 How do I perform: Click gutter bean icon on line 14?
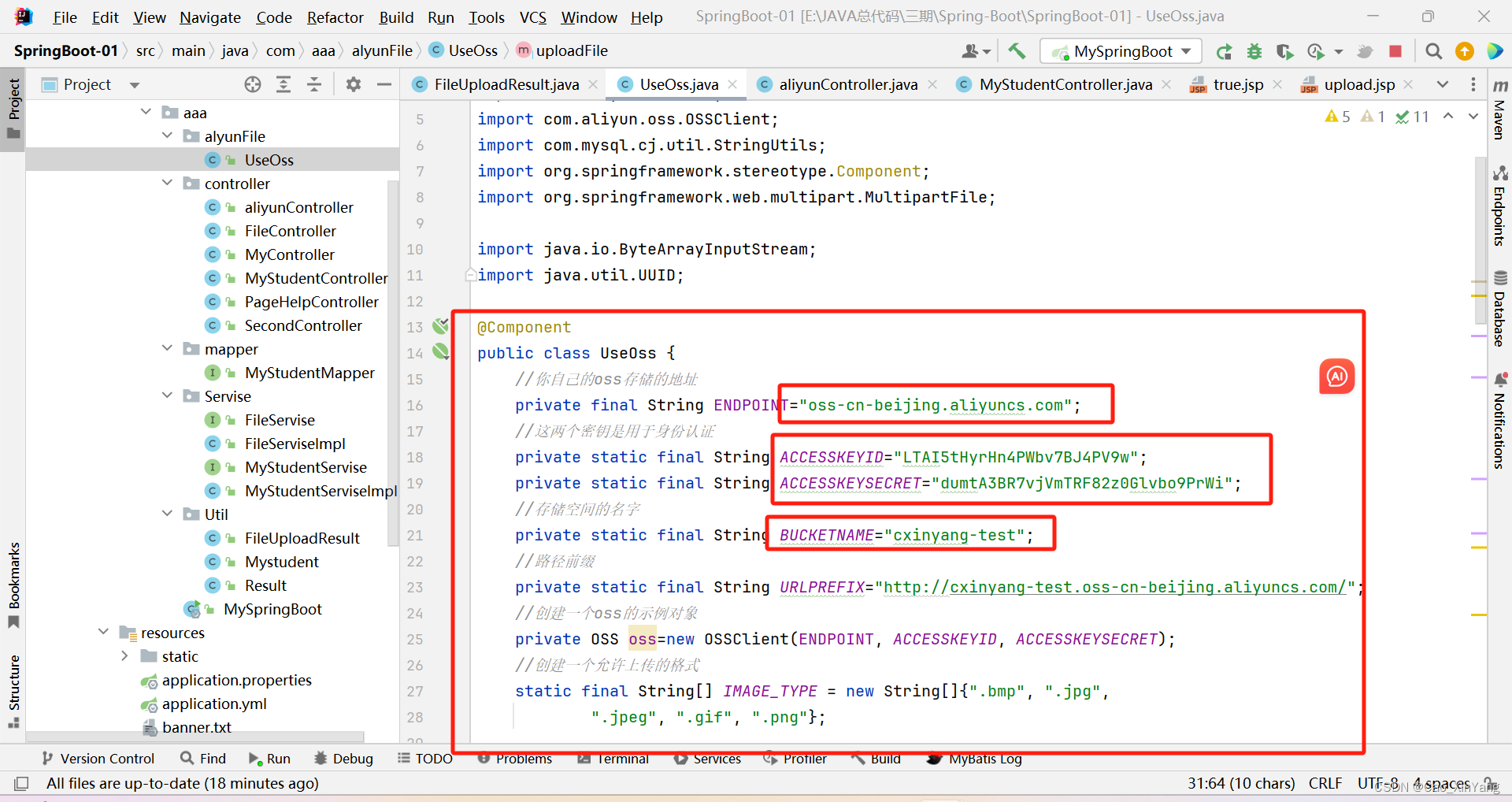click(x=440, y=351)
